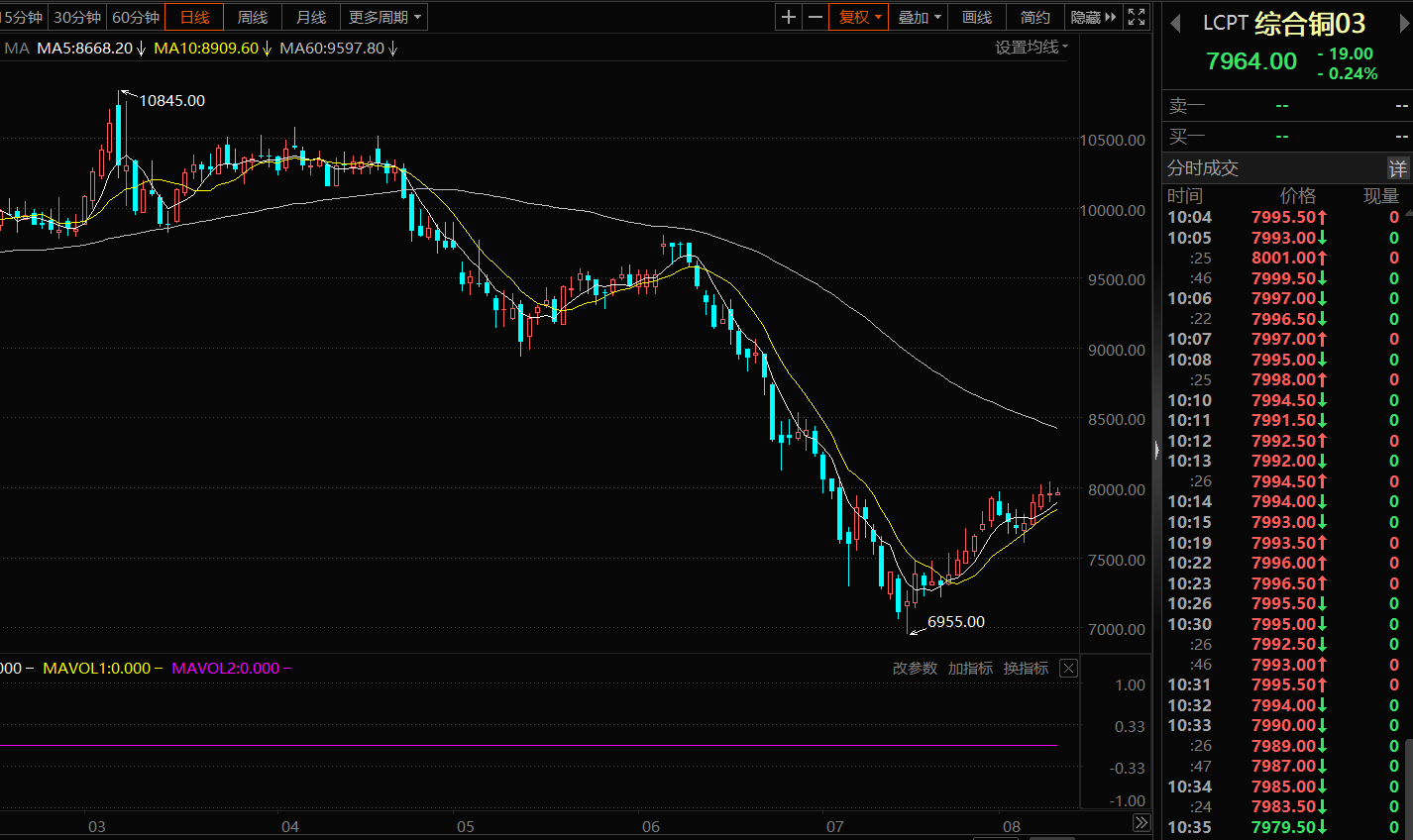Click 简约 simplified view button

point(1035,17)
